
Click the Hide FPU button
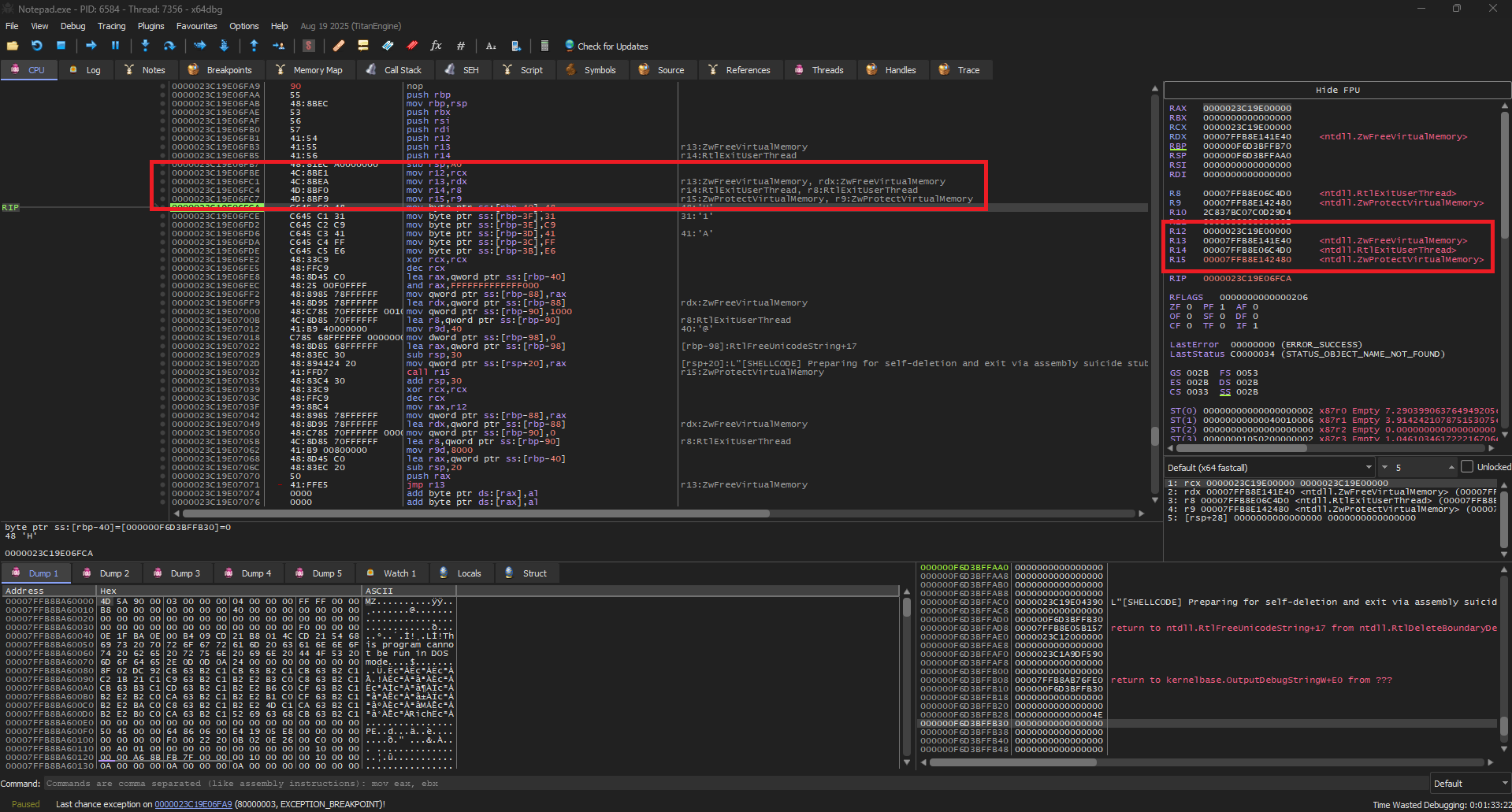point(1337,90)
